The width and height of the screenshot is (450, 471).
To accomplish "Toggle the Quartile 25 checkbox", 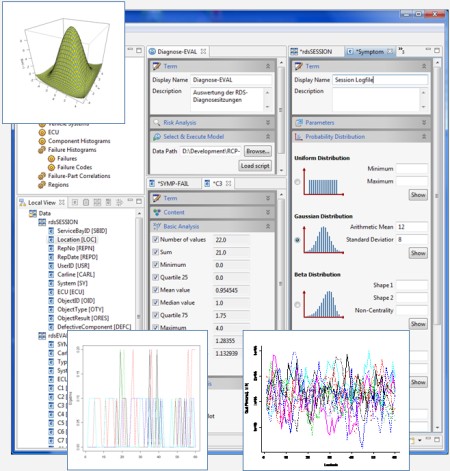I will (155, 277).
